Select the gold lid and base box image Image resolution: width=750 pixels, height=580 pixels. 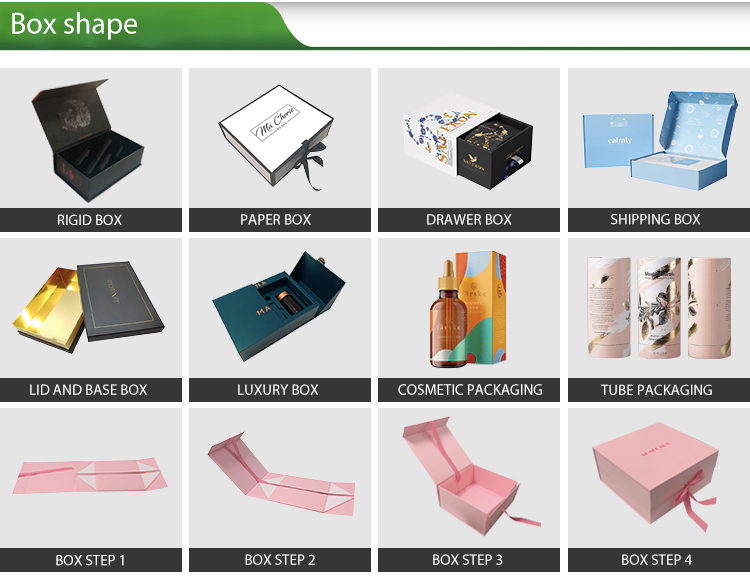click(90, 308)
